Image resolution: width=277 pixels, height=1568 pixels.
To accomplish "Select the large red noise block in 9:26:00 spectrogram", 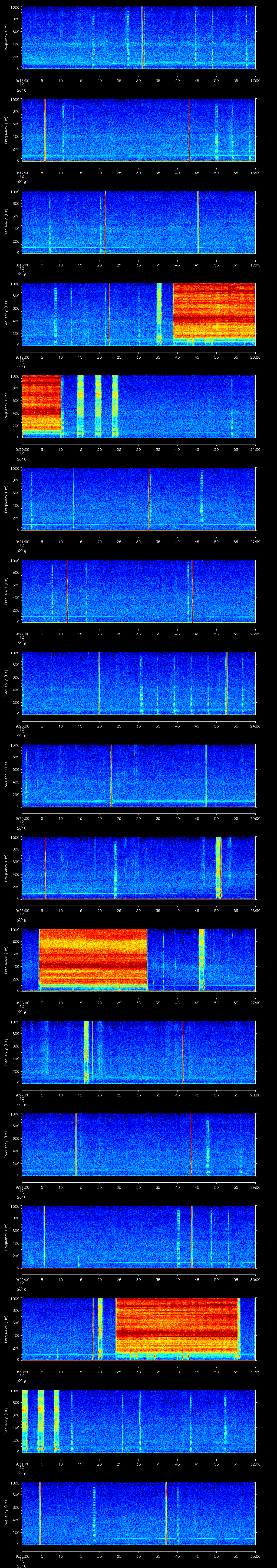I will [x=93, y=957].
